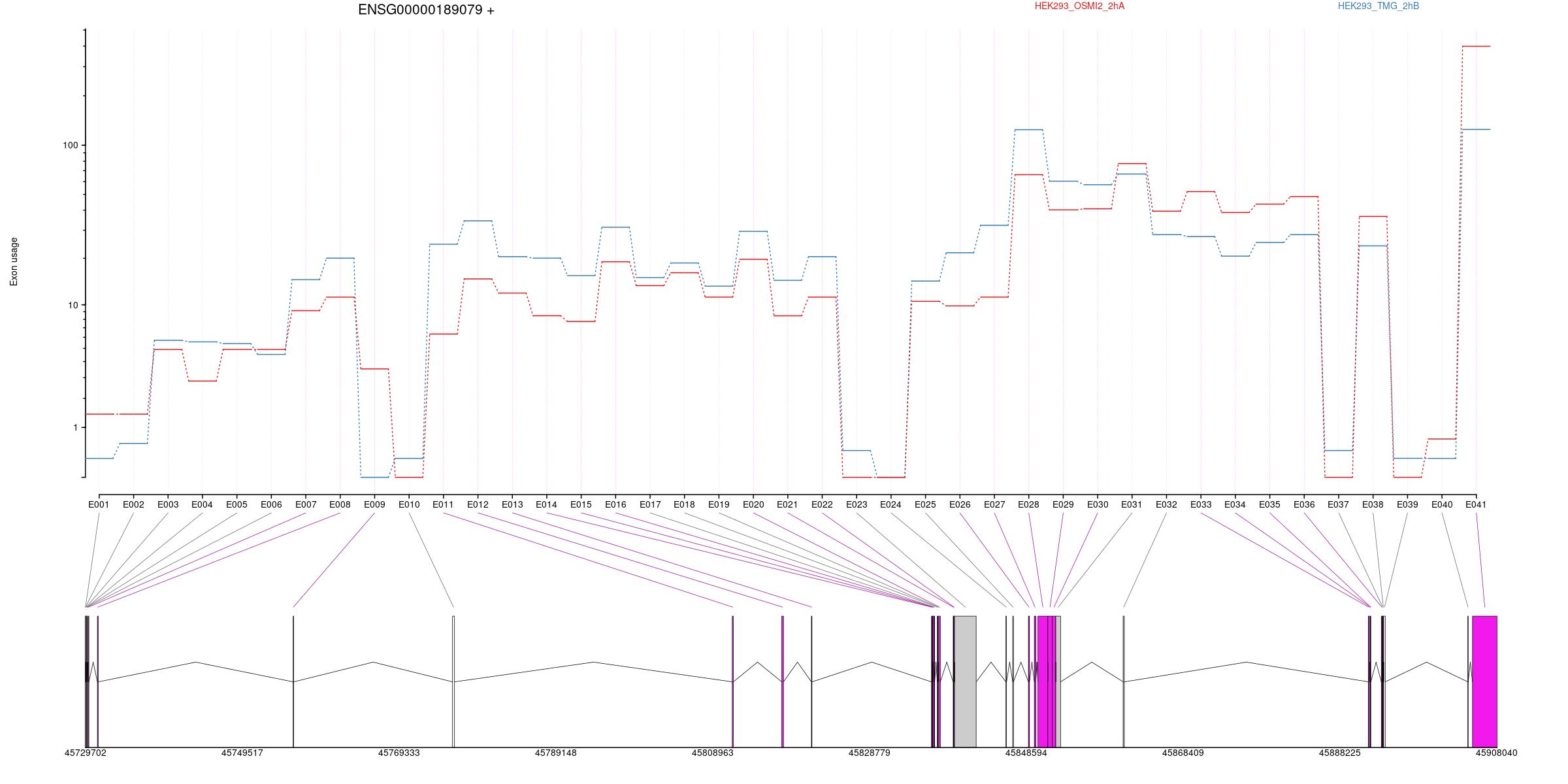Click exon label E005
The height and width of the screenshot is (784, 1568).
point(237,504)
